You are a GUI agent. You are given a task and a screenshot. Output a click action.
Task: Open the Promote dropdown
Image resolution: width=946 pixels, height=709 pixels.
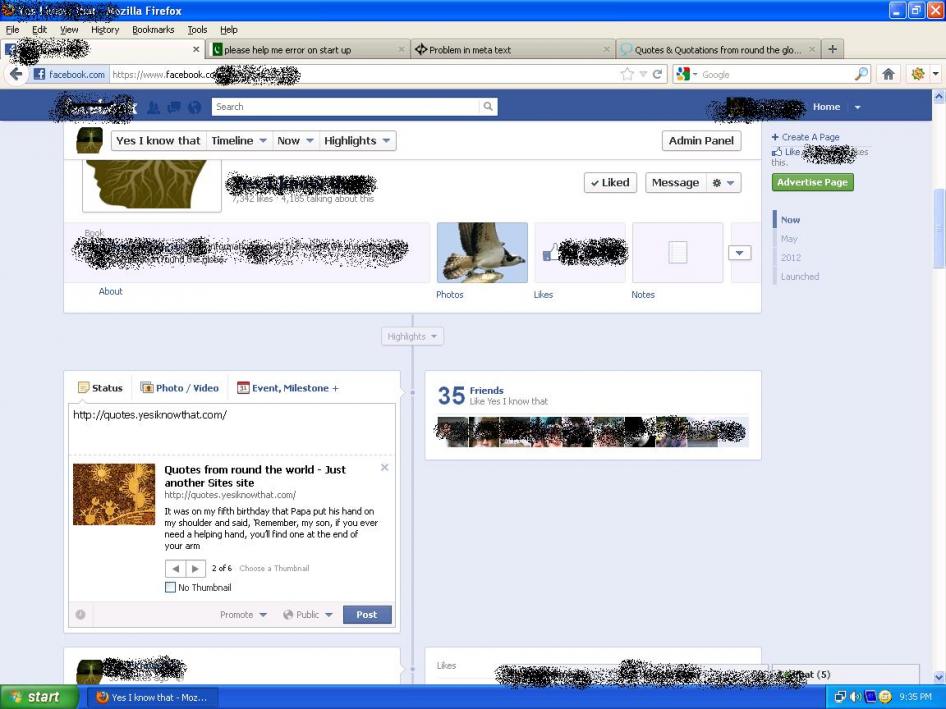[x=244, y=615]
